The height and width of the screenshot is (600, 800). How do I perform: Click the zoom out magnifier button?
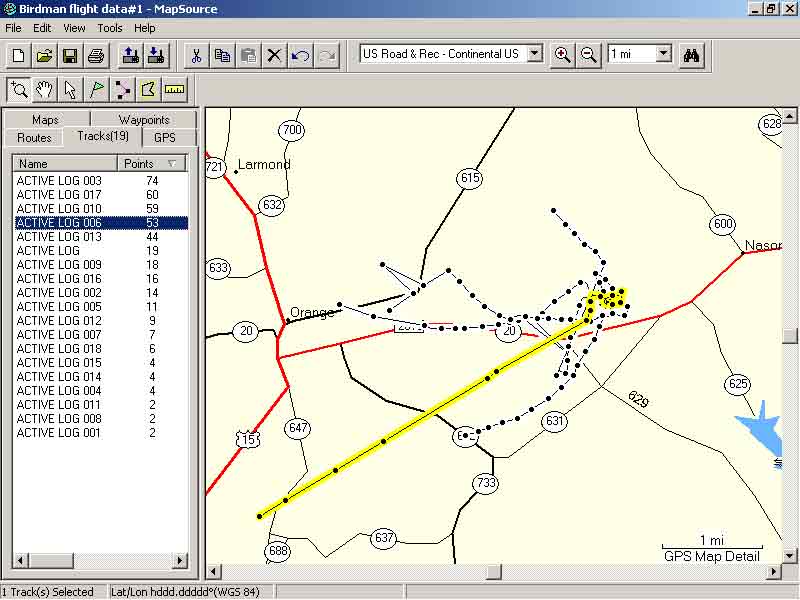point(589,55)
